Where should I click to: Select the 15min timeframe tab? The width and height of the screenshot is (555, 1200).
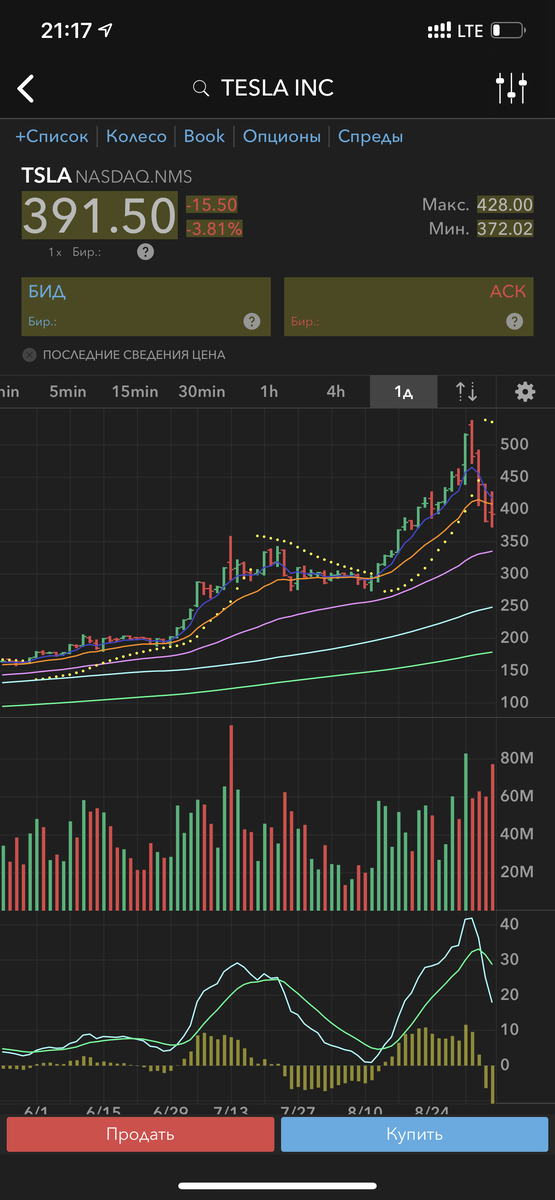[x=135, y=392]
